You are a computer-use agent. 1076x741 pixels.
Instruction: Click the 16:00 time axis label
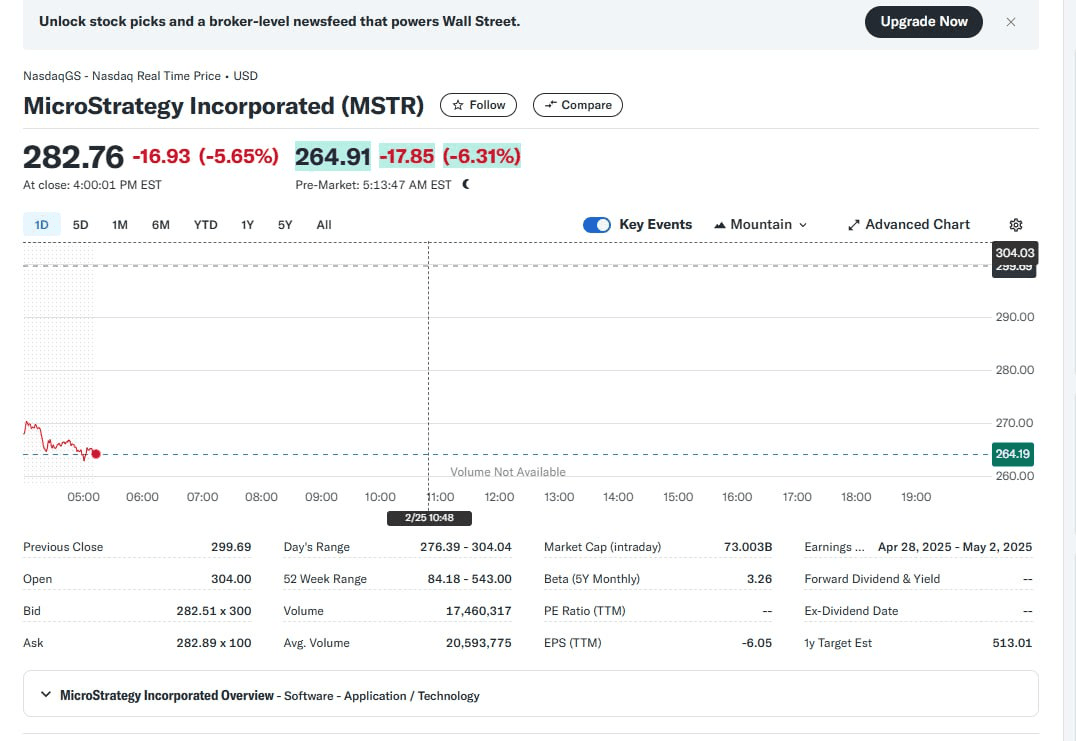[737, 497]
